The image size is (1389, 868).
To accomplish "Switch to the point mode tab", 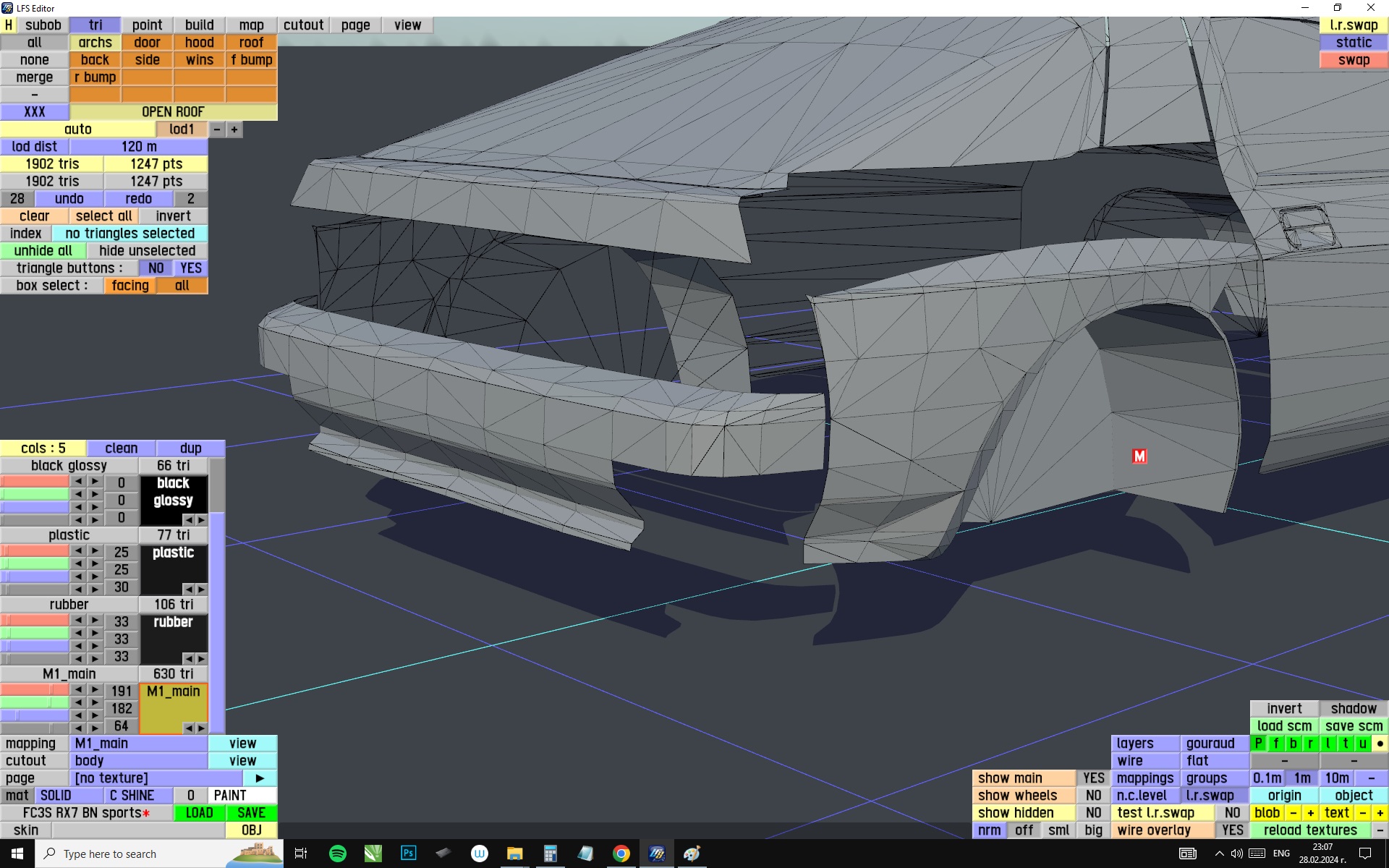I will coord(147,25).
